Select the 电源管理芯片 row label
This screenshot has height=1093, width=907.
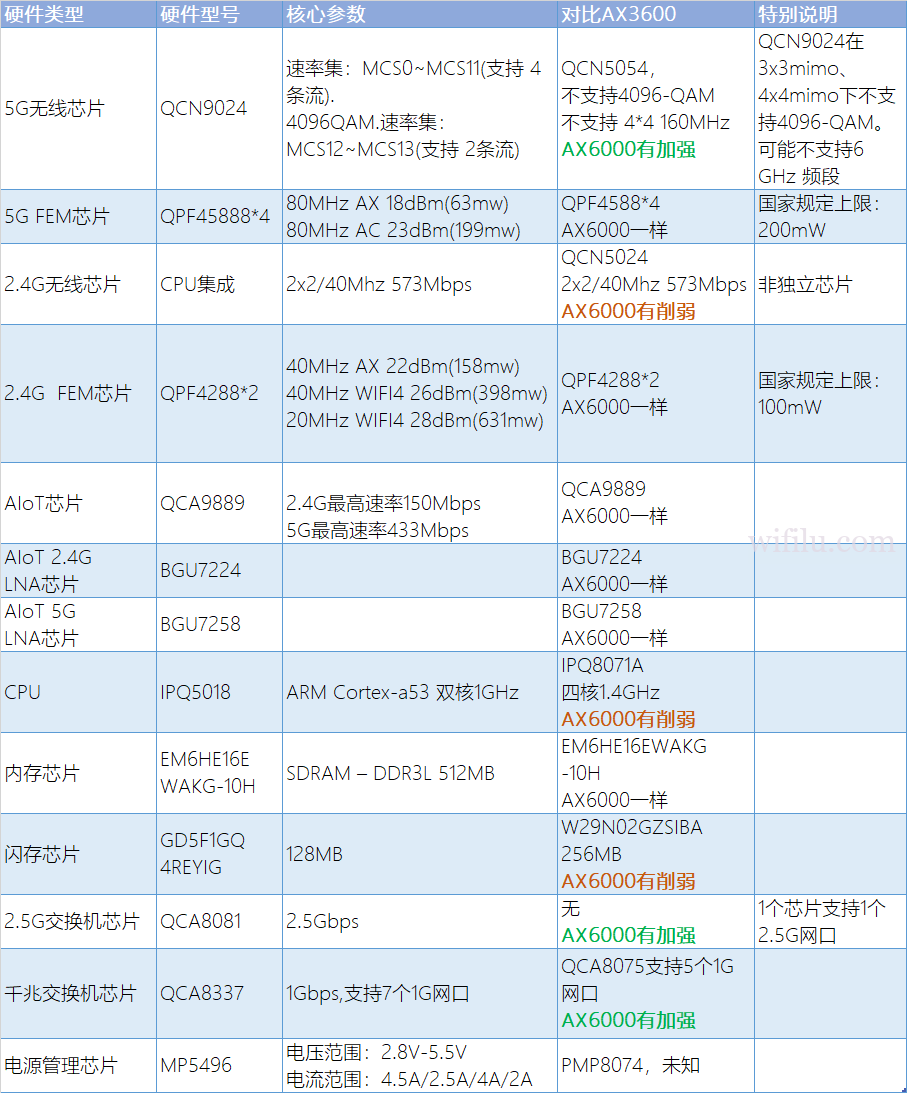click(x=78, y=1066)
